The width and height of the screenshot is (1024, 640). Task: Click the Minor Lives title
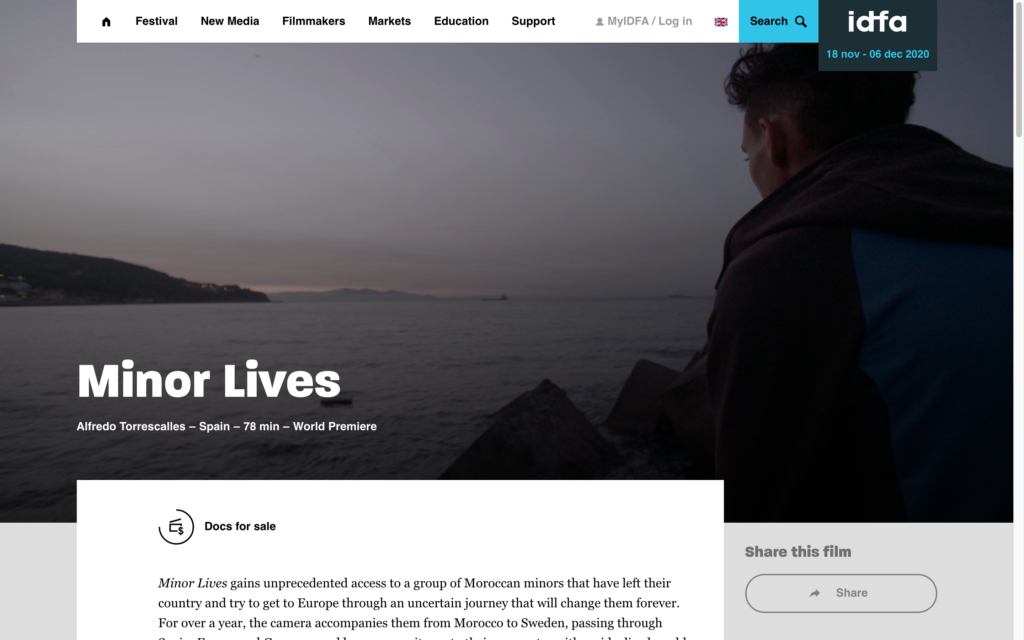[209, 380]
